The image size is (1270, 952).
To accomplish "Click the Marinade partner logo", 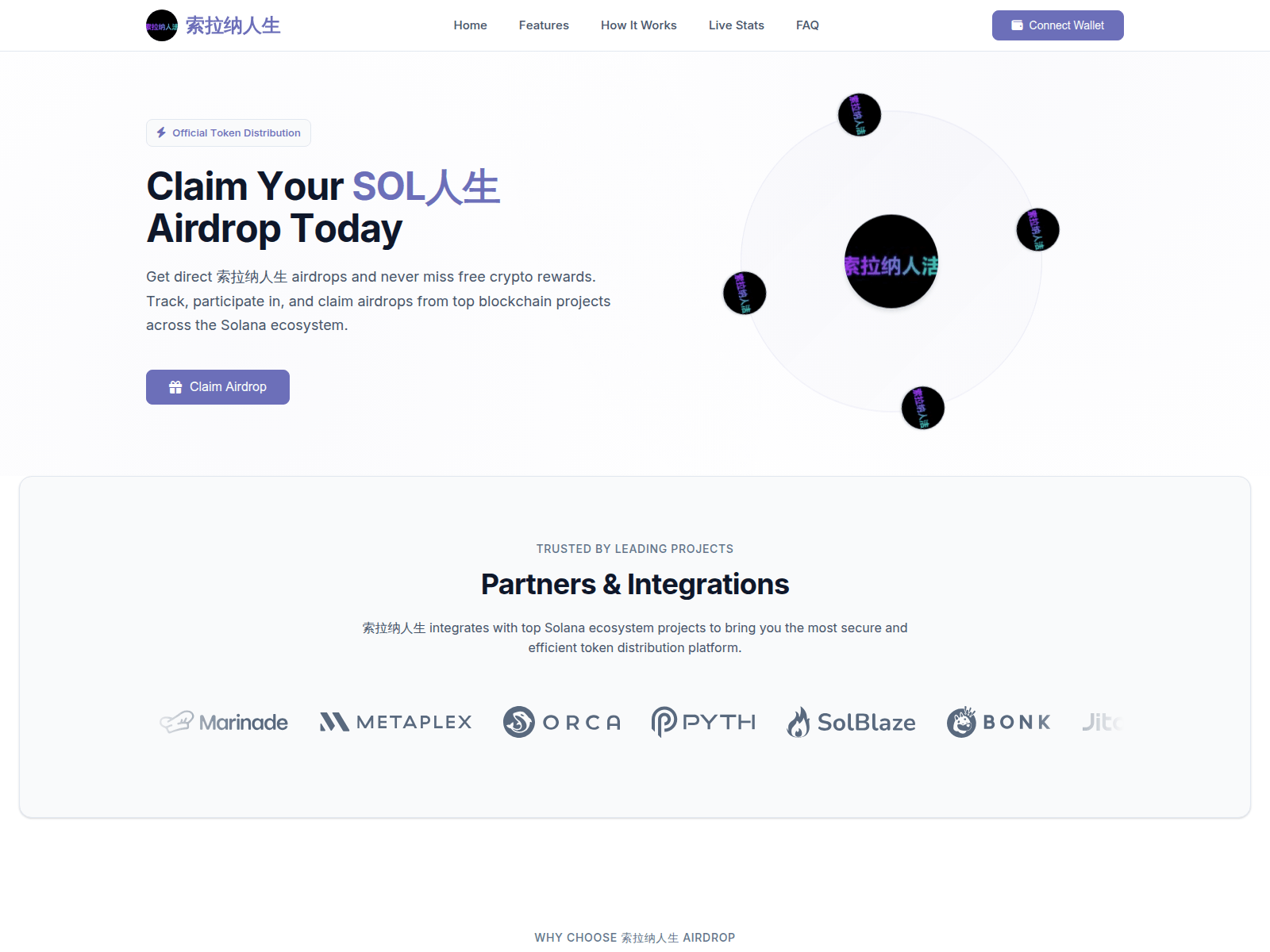I will click(224, 722).
